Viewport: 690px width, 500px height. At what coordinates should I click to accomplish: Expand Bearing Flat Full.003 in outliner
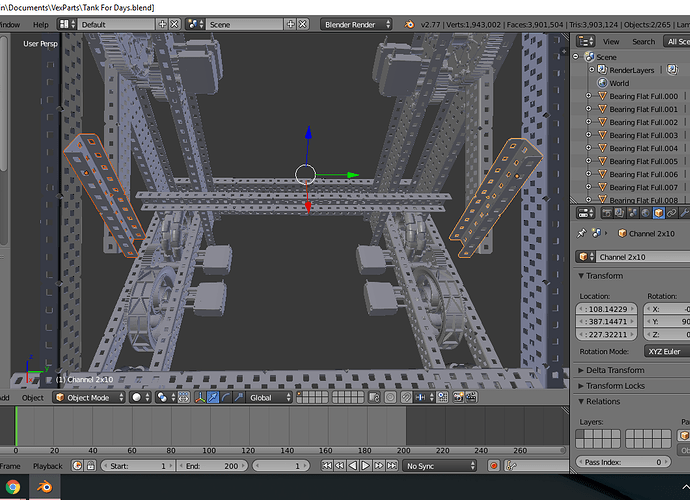588,135
